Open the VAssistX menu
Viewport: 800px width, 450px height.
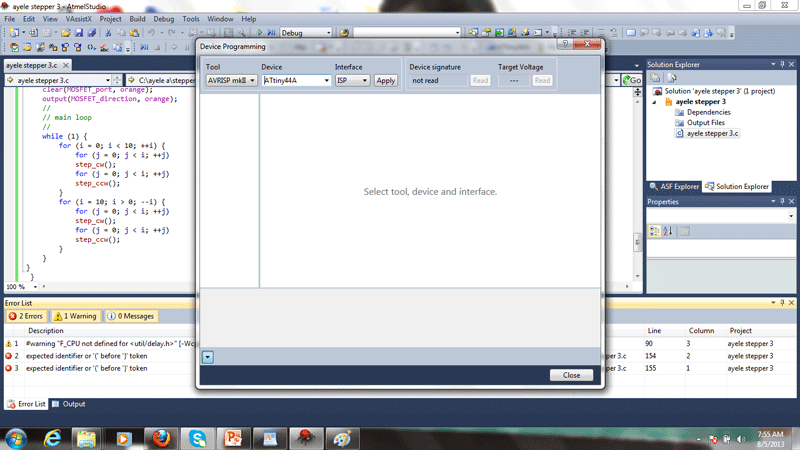pyautogui.click(x=79, y=19)
